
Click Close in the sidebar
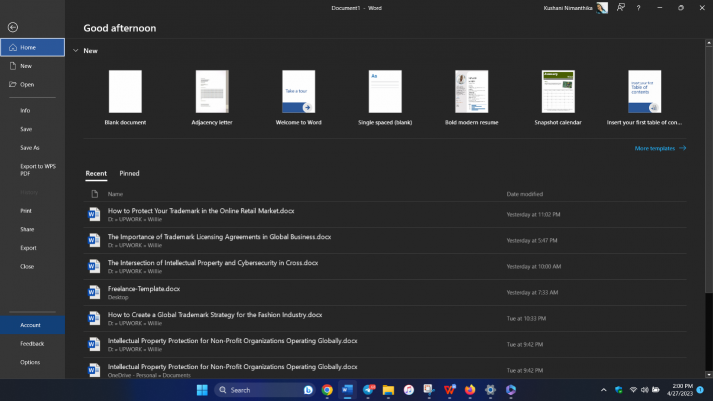[32, 266]
